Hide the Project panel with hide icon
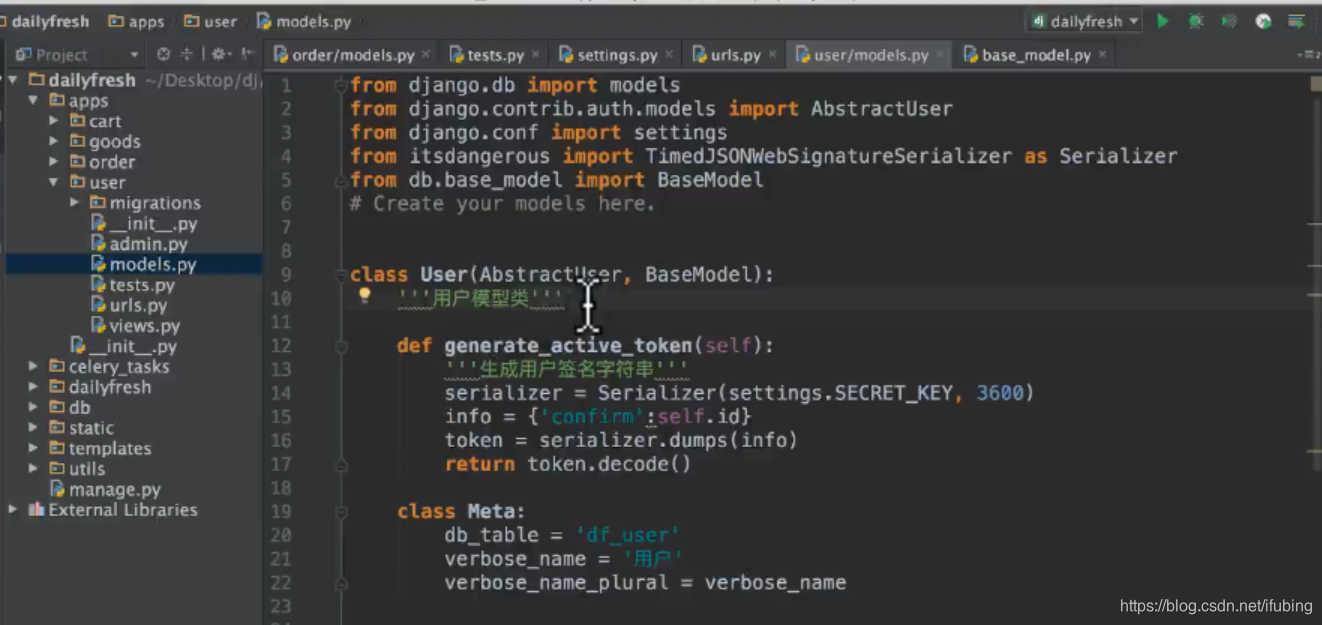Screen dimensions: 1322x625 click(247, 54)
